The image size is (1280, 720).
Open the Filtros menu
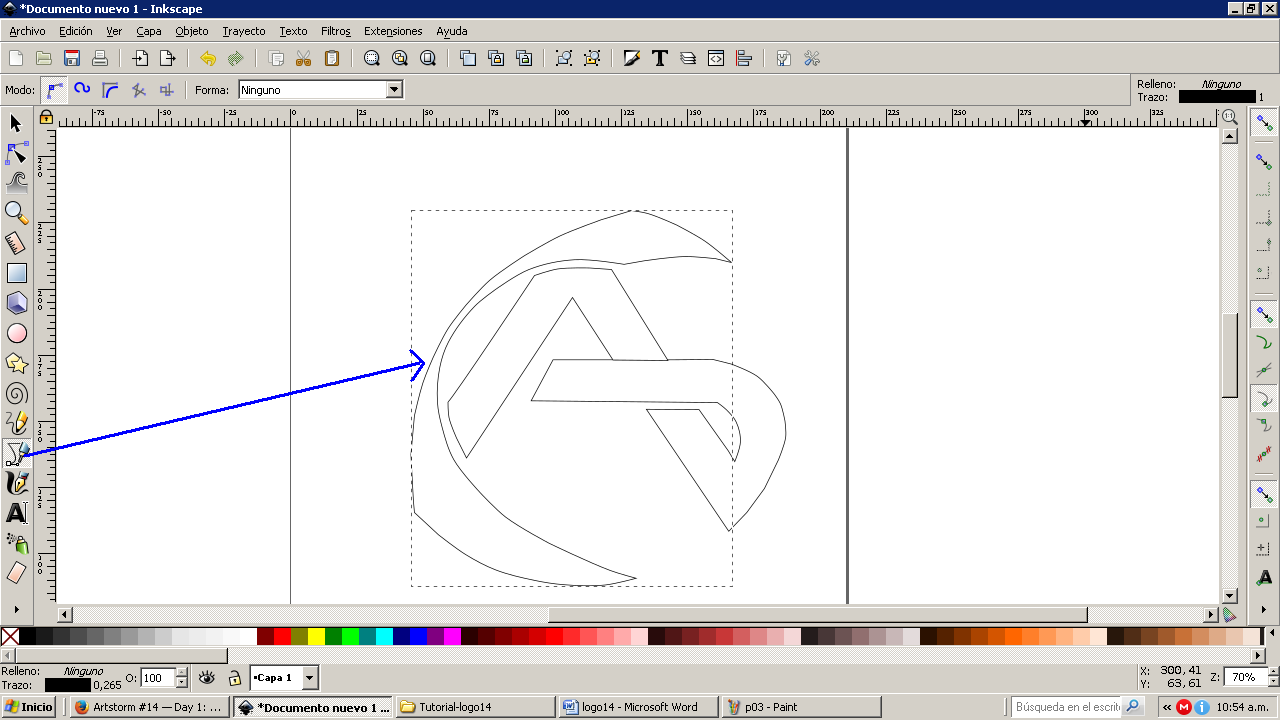[x=336, y=31]
